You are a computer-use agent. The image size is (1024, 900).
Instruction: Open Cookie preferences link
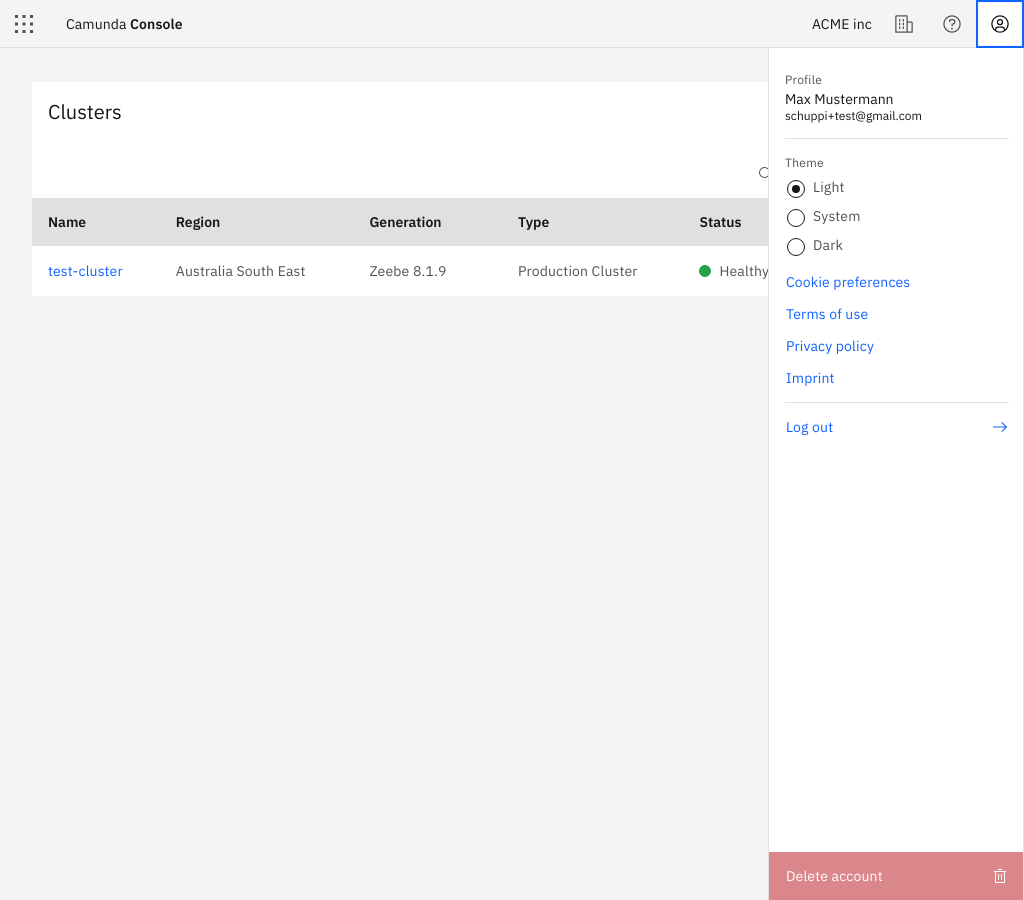(x=847, y=282)
